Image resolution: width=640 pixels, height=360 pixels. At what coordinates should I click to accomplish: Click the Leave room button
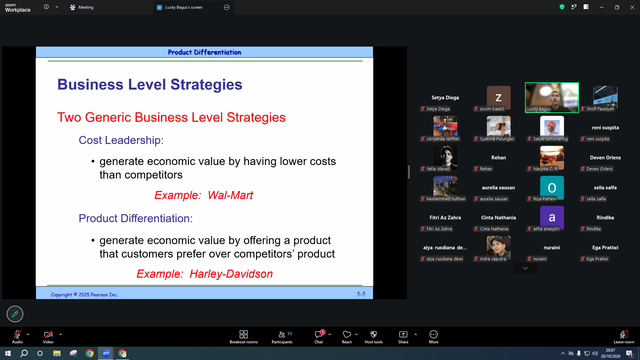624,337
